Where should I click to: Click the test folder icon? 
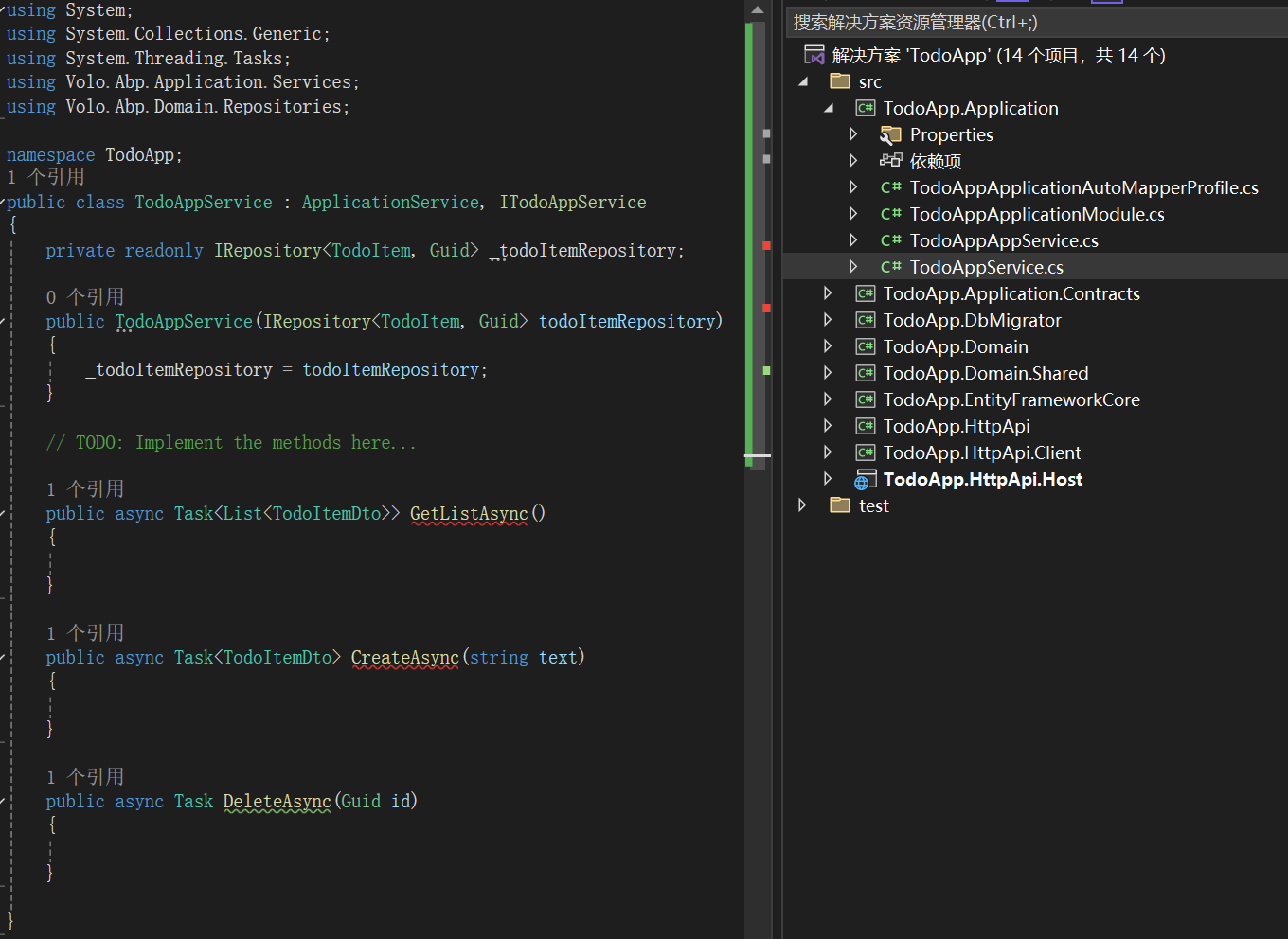pyautogui.click(x=840, y=505)
